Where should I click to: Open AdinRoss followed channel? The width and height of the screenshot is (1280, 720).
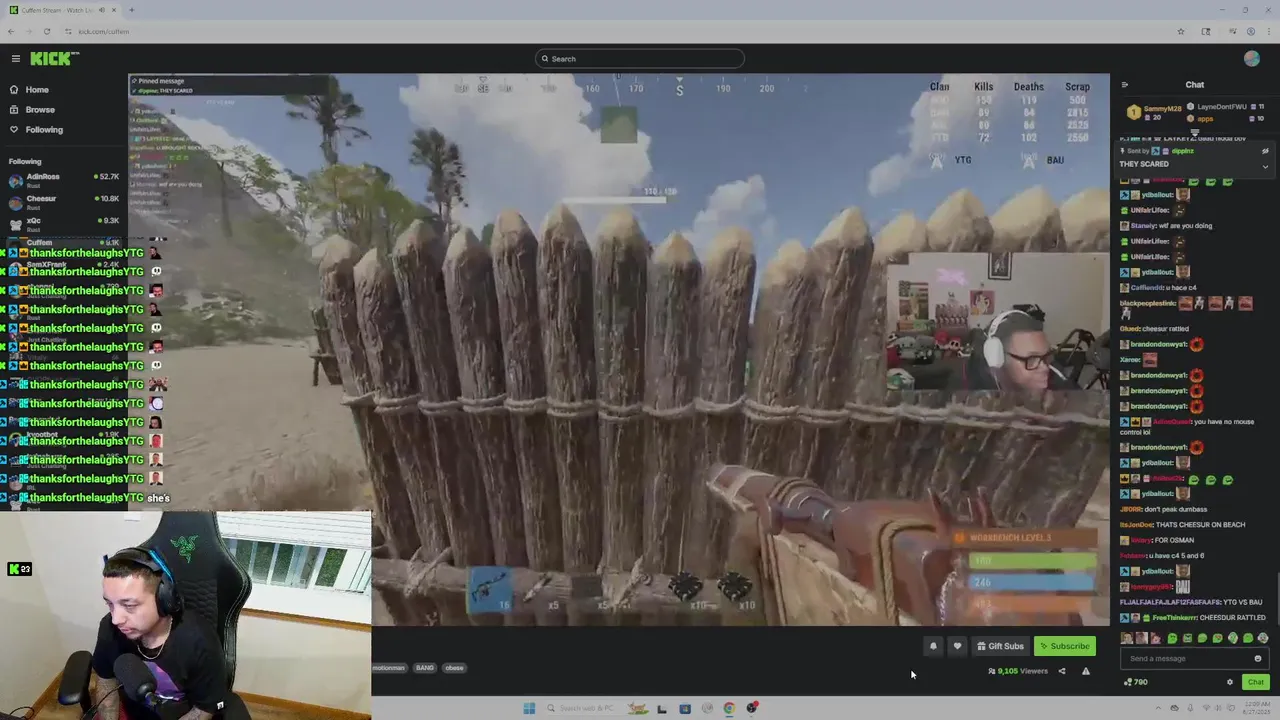coord(62,180)
